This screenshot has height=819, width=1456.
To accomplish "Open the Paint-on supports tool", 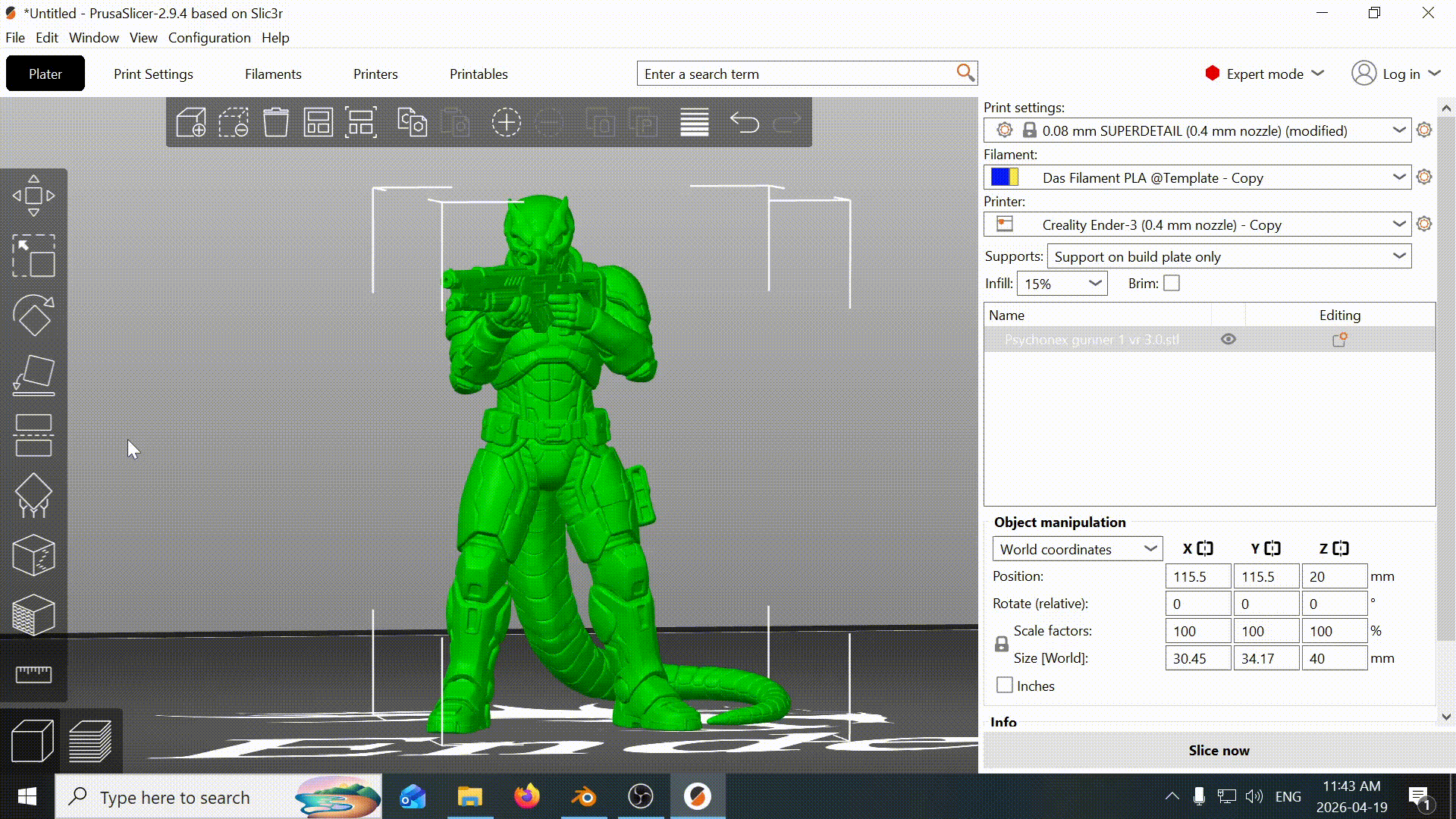I will (33, 495).
